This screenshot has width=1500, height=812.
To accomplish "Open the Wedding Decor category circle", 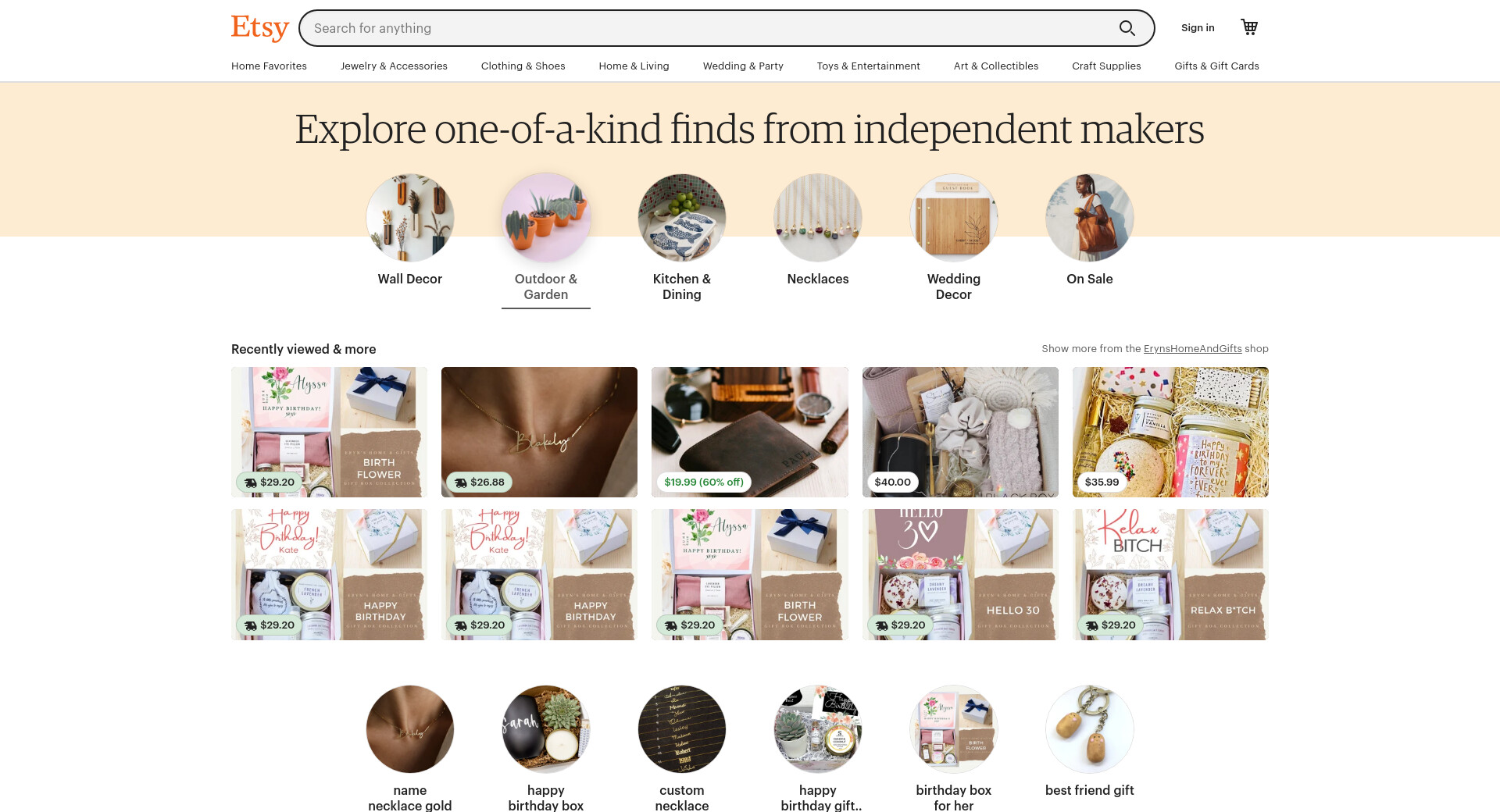I will pyautogui.click(x=954, y=218).
